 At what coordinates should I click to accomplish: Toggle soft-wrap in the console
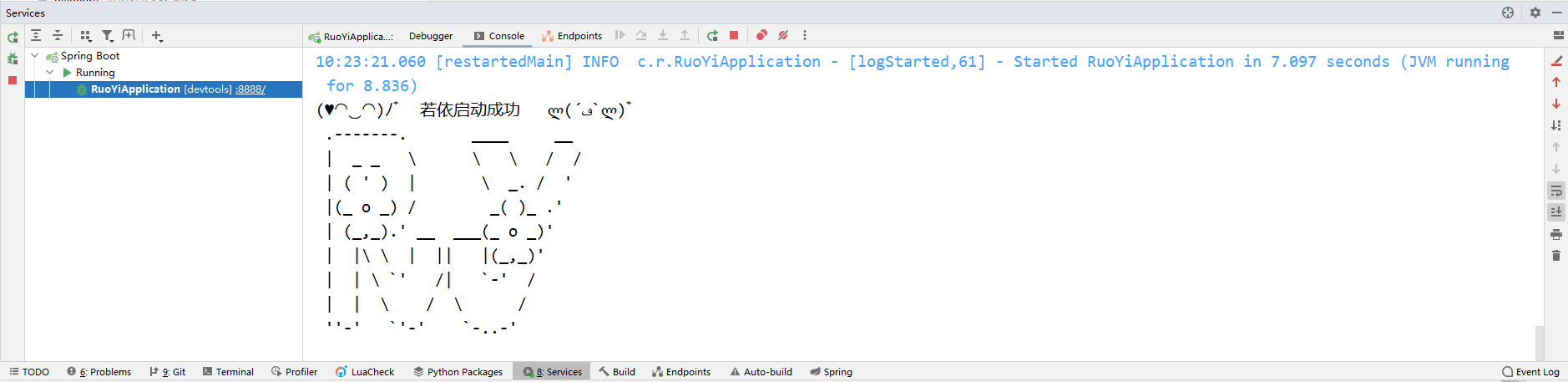coord(1556,191)
